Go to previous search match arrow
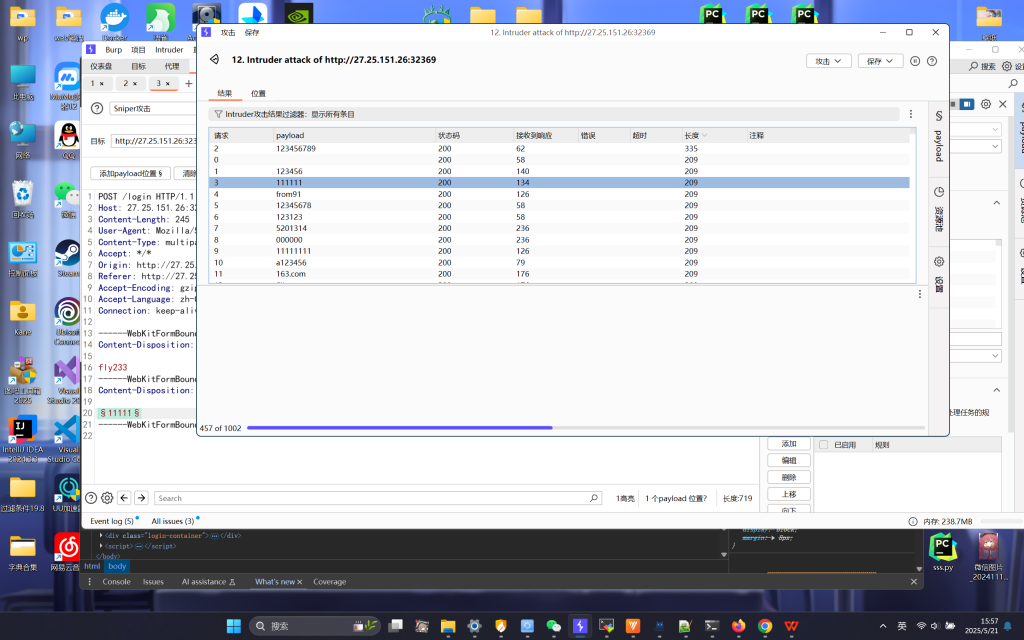1024x640 pixels. (x=124, y=498)
